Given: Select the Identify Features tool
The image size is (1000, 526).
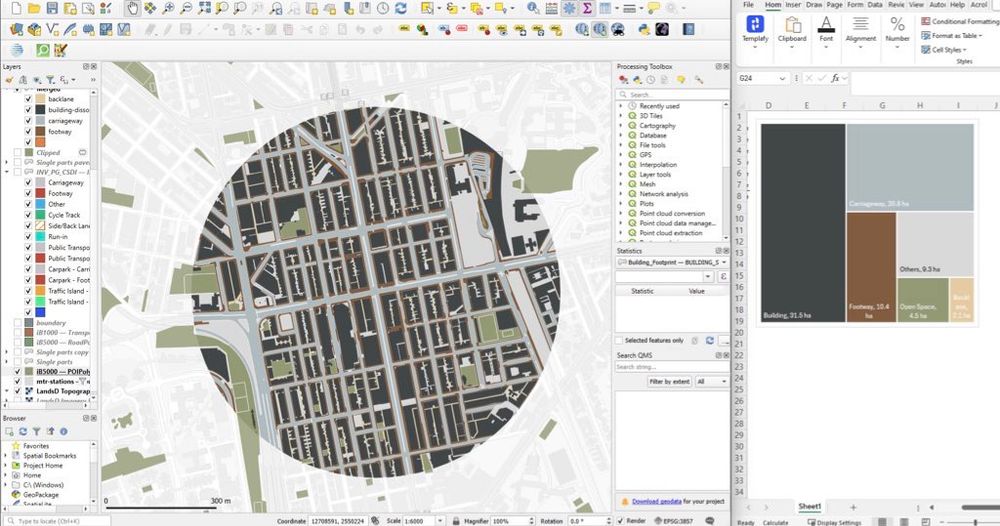Looking at the screenshot, I should coord(533,8).
